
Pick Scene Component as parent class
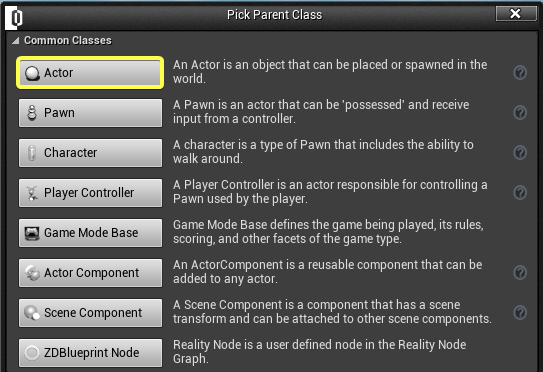[90, 313]
